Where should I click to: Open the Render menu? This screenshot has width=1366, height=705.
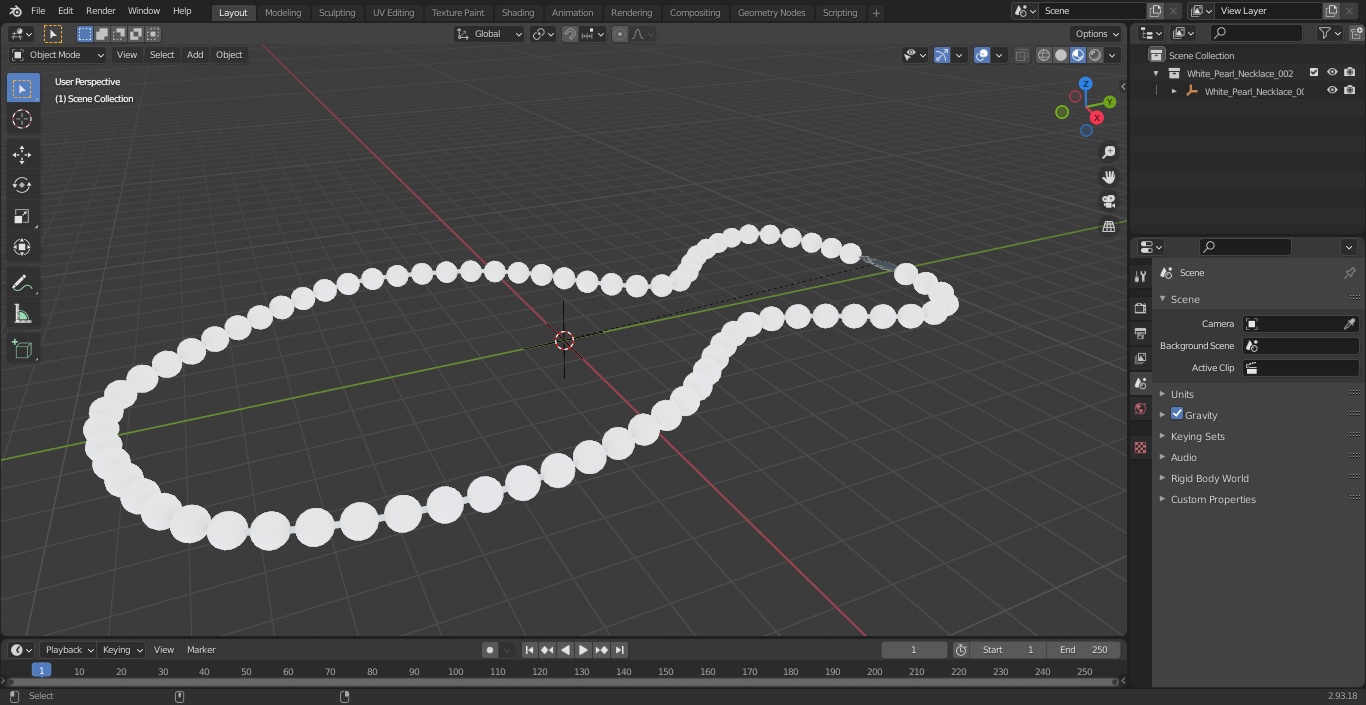(x=100, y=11)
